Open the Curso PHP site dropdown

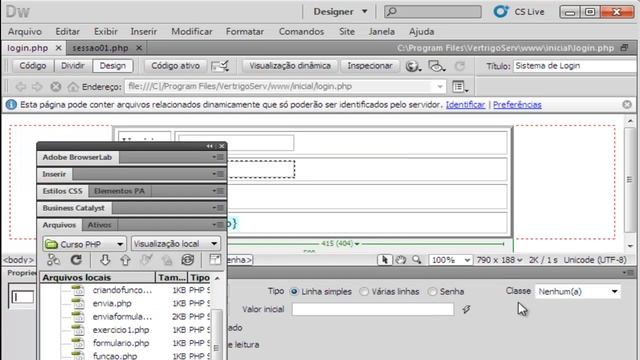click(84, 244)
